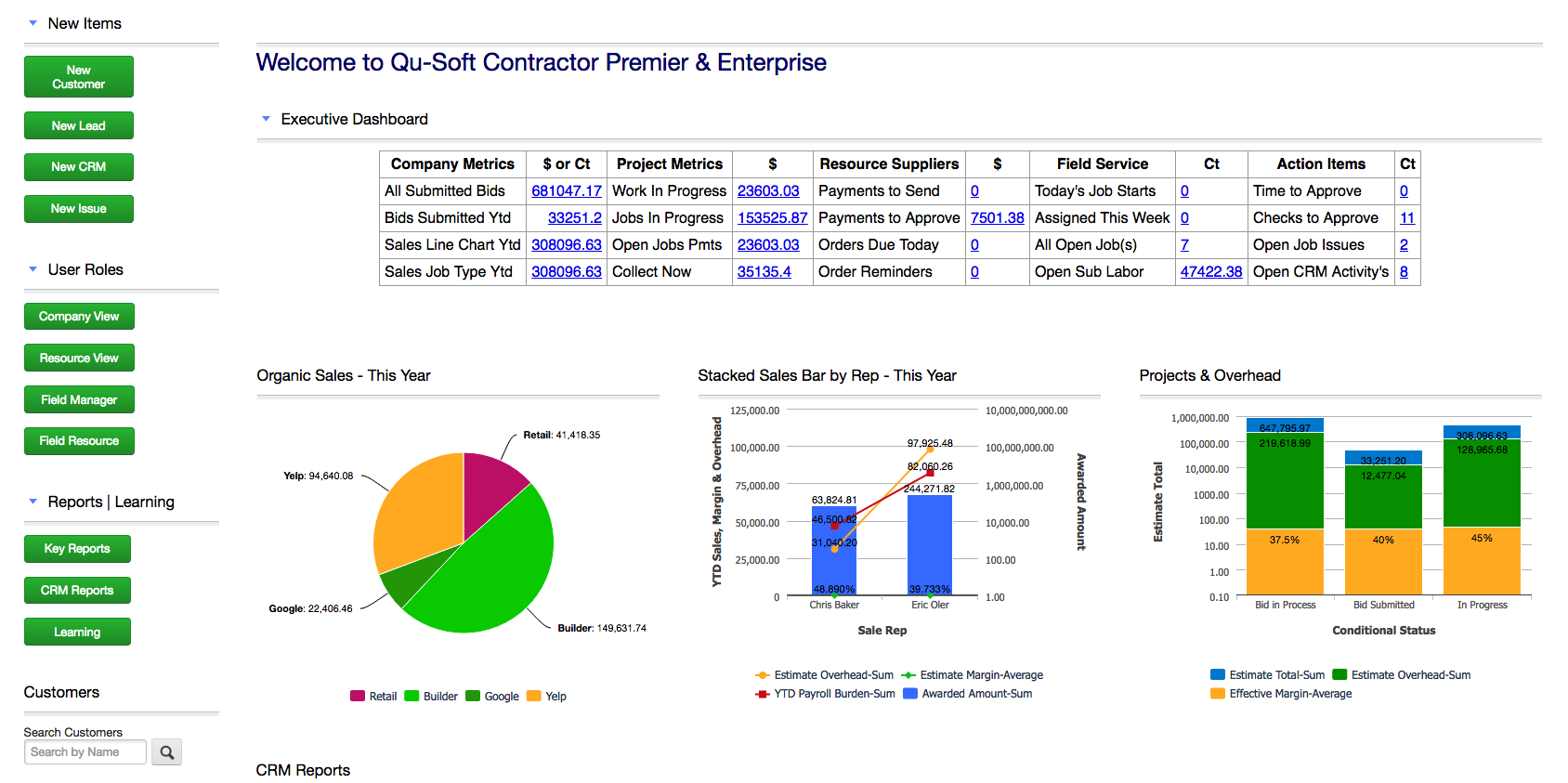This screenshot has height=783, width=1568.
Task: Collapse the New Items section
Action: pyautogui.click(x=33, y=23)
